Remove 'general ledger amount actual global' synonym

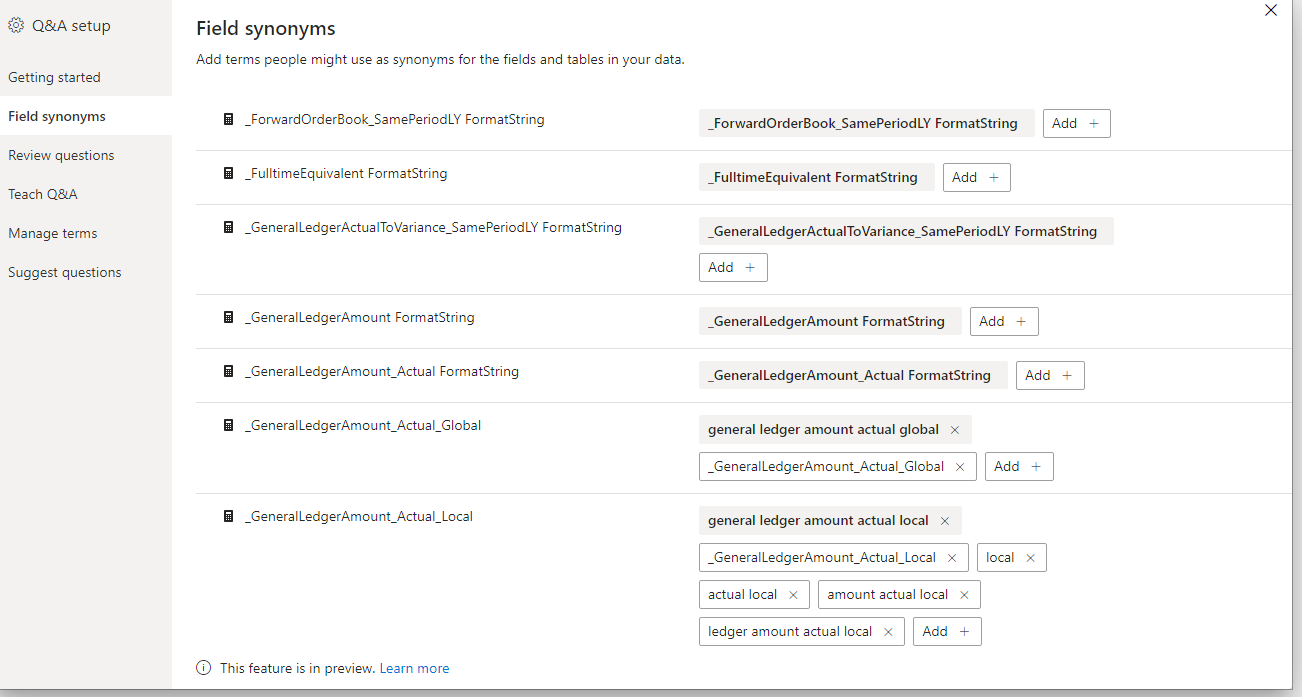(954, 430)
